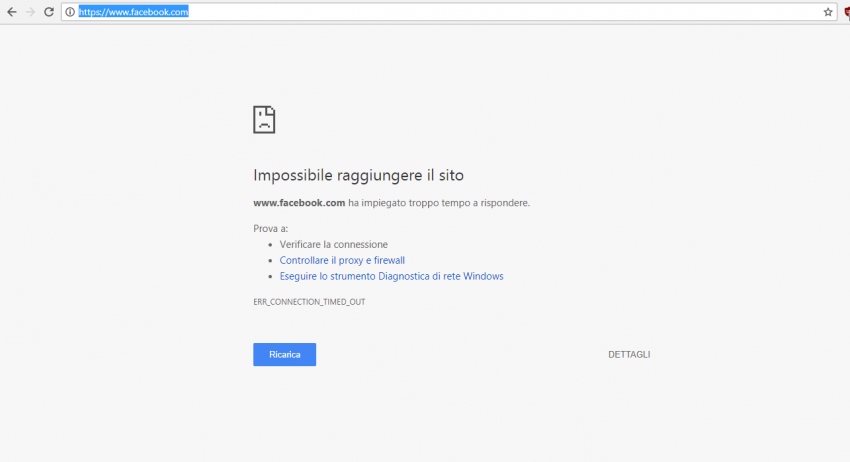Click the bold www.facebook.com text
Viewport: 850px width, 462px height.
(299, 203)
